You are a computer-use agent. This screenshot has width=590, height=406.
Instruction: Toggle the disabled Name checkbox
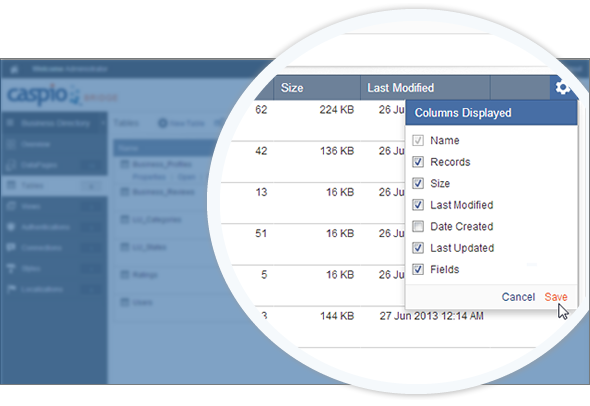pyautogui.click(x=418, y=140)
